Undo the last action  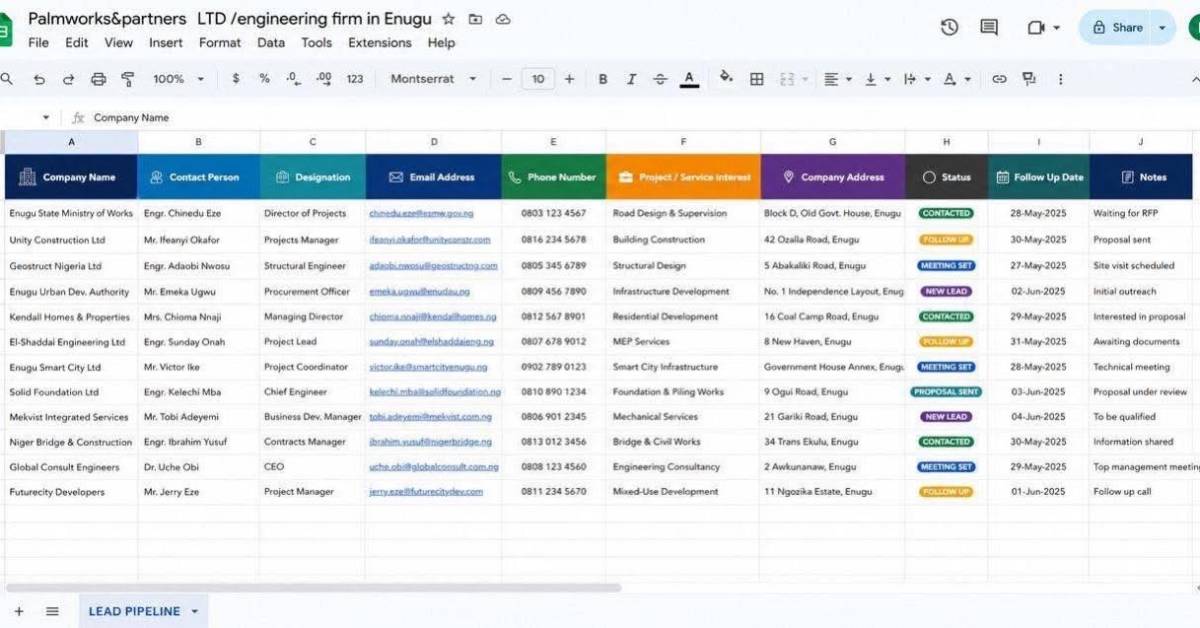point(39,79)
